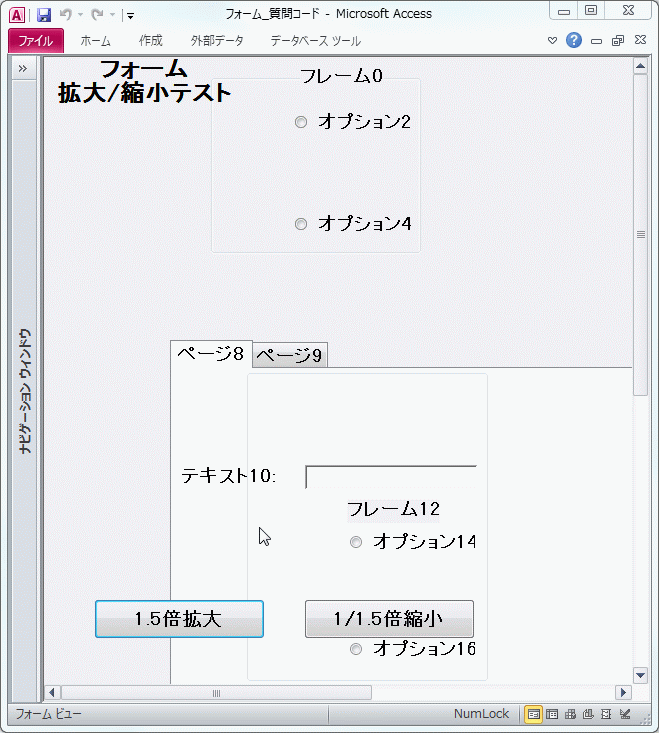Switch to Layout View in status bar
The image size is (659, 733).
tap(606, 714)
